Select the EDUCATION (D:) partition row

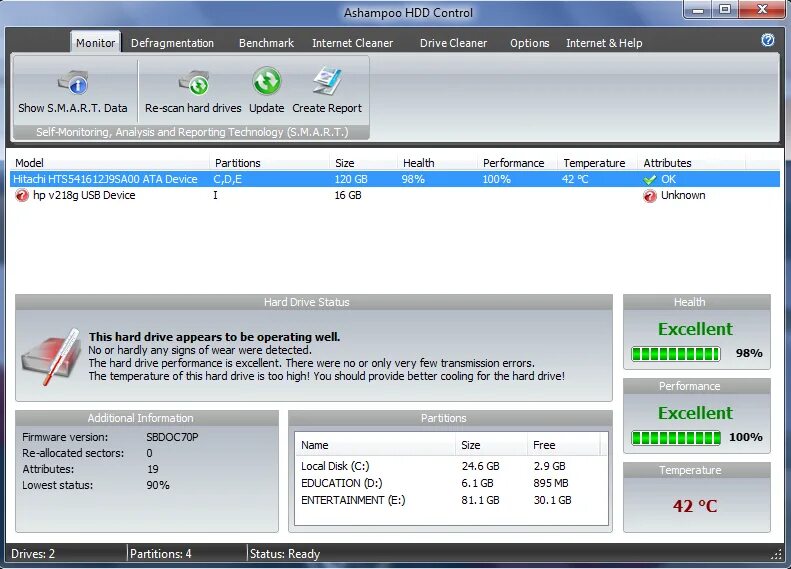451,483
